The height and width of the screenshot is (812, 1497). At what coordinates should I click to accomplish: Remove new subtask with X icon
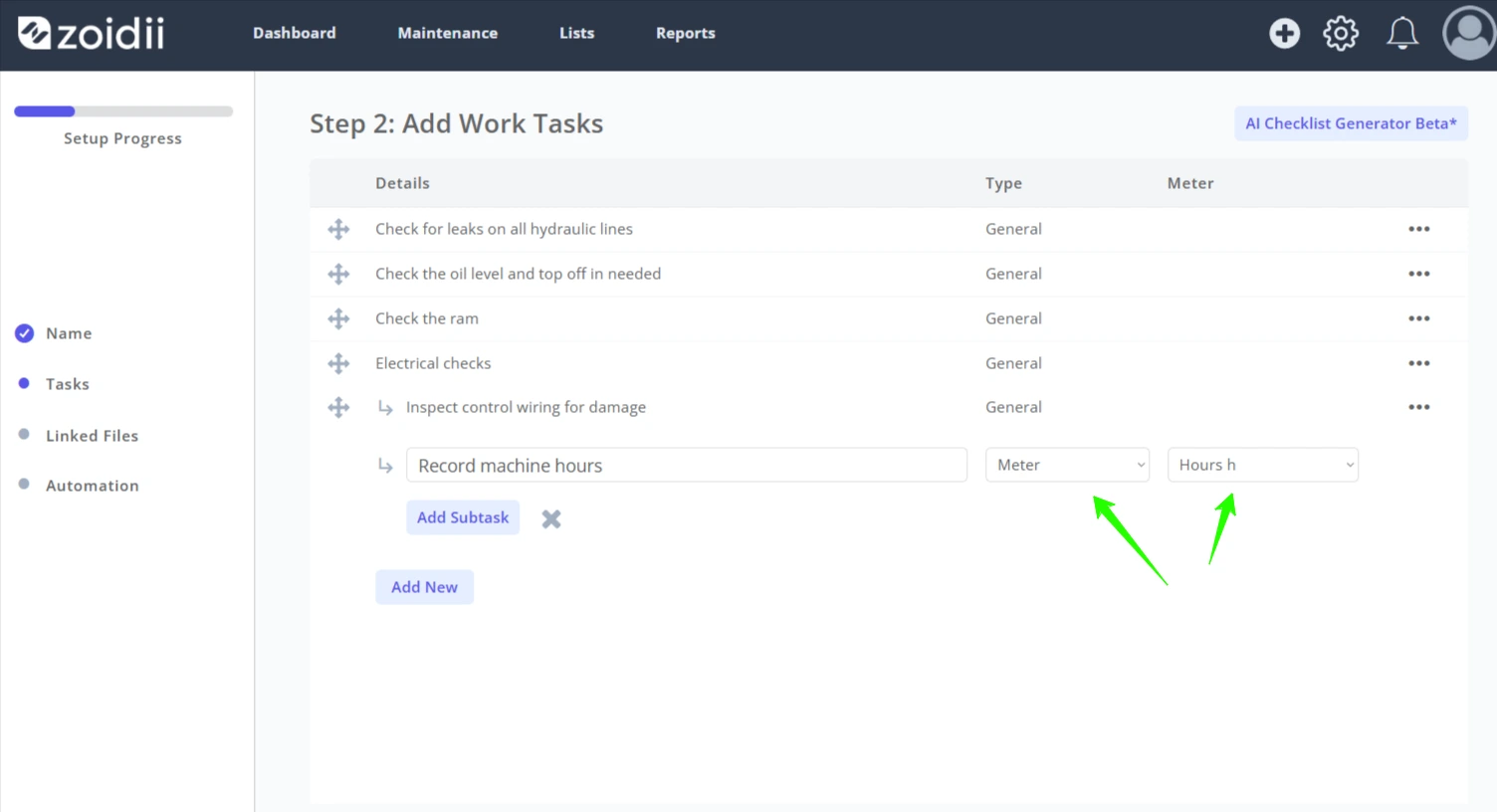pyautogui.click(x=551, y=518)
